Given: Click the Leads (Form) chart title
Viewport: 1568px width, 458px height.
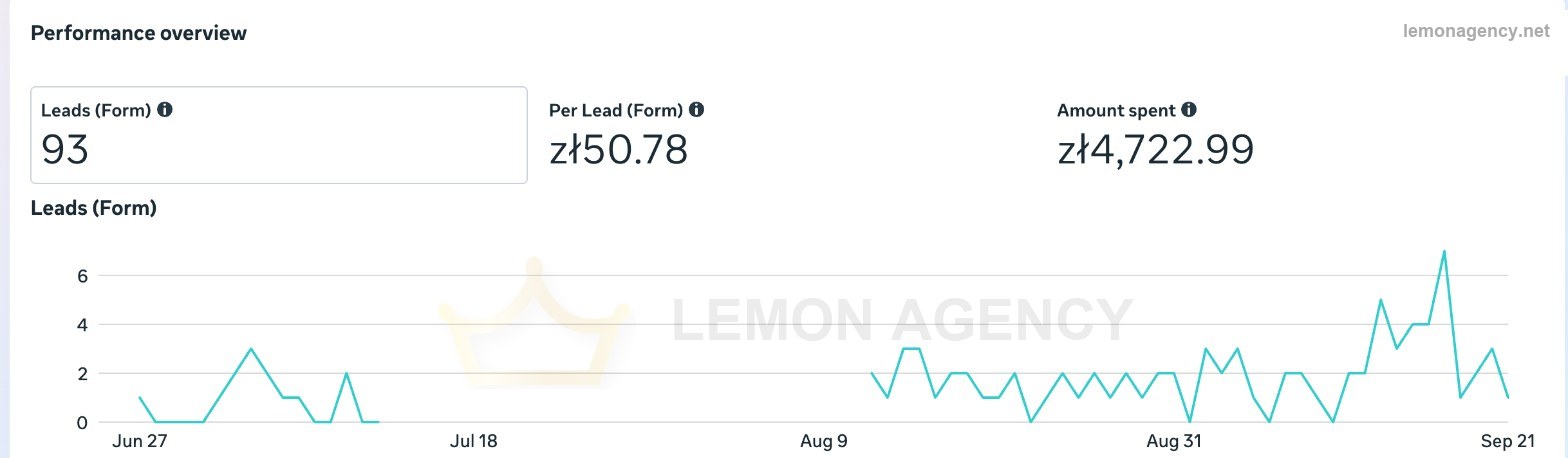Looking at the screenshot, I should (94, 208).
